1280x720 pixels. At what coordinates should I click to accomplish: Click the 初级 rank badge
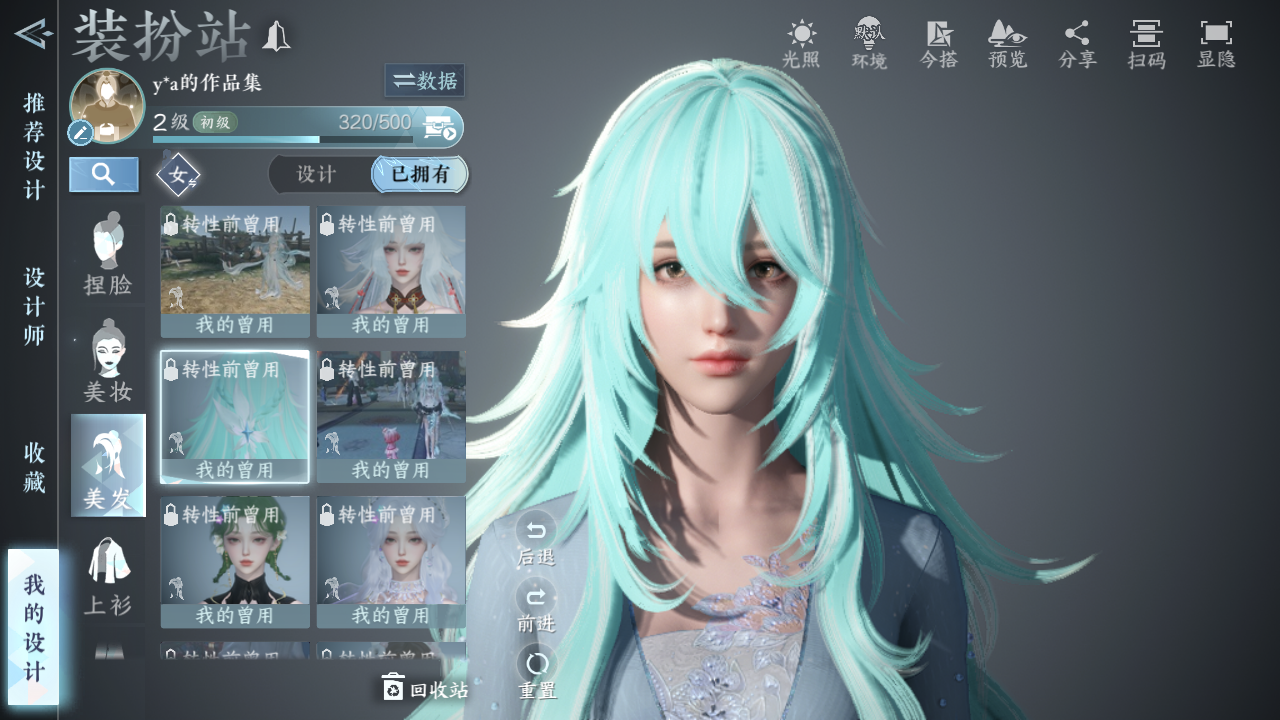pyautogui.click(x=215, y=123)
